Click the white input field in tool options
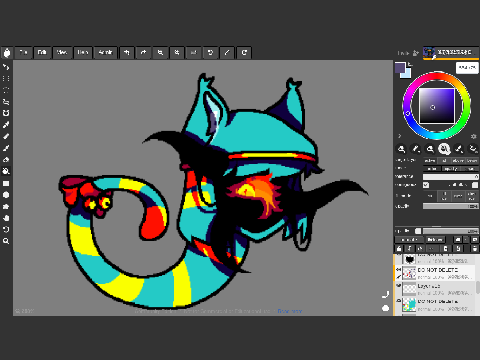This screenshot has height=360, width=480. [x=451, y=177]
